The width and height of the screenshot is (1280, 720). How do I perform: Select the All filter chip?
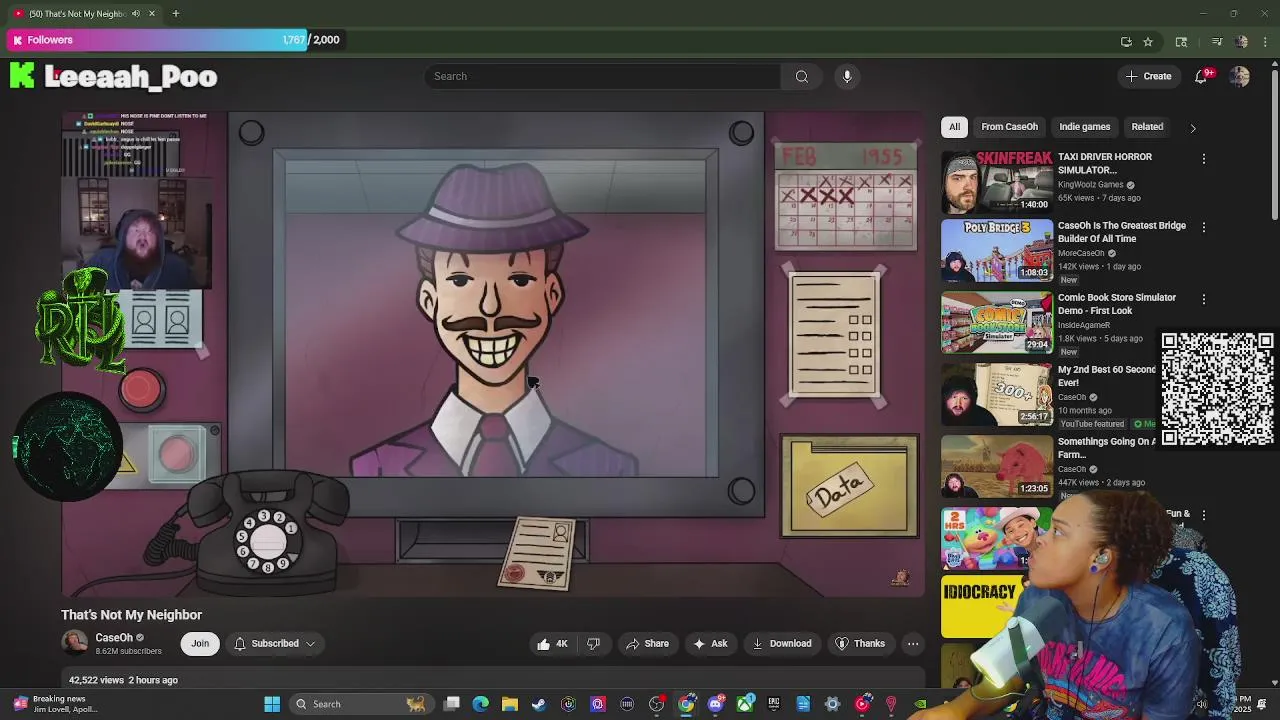954,127
